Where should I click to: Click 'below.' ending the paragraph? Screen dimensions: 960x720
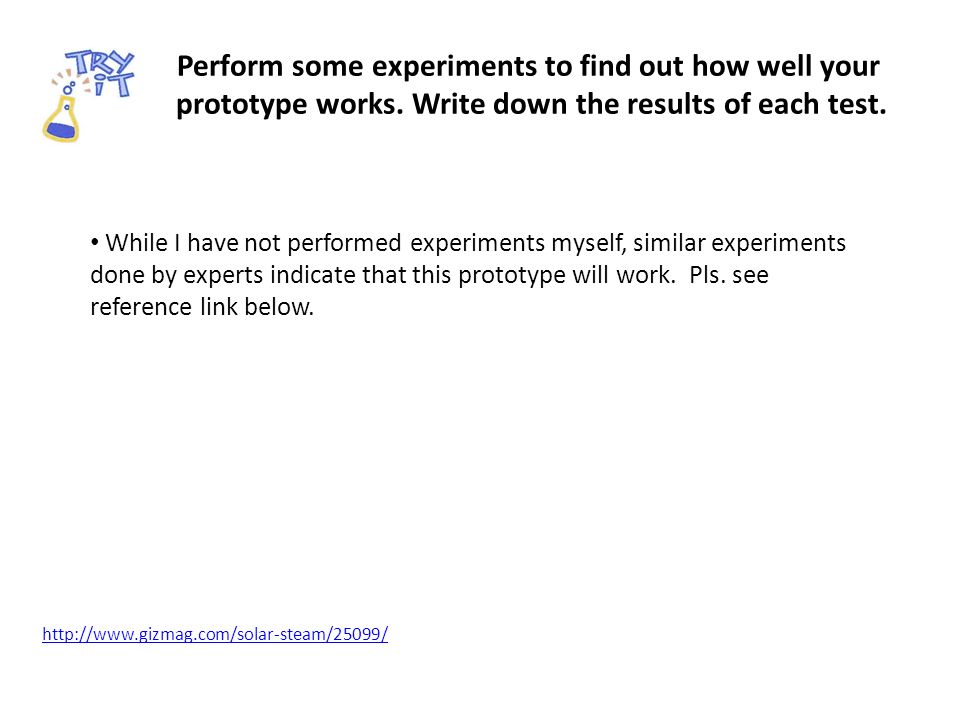(279, 307)
